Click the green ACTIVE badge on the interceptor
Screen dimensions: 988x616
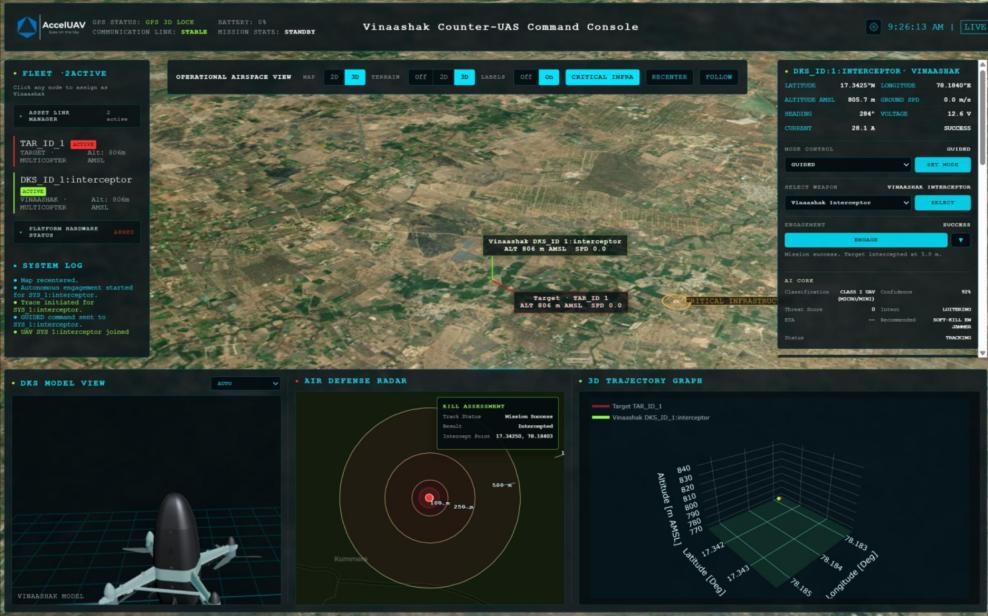click(x=33, y=191)
